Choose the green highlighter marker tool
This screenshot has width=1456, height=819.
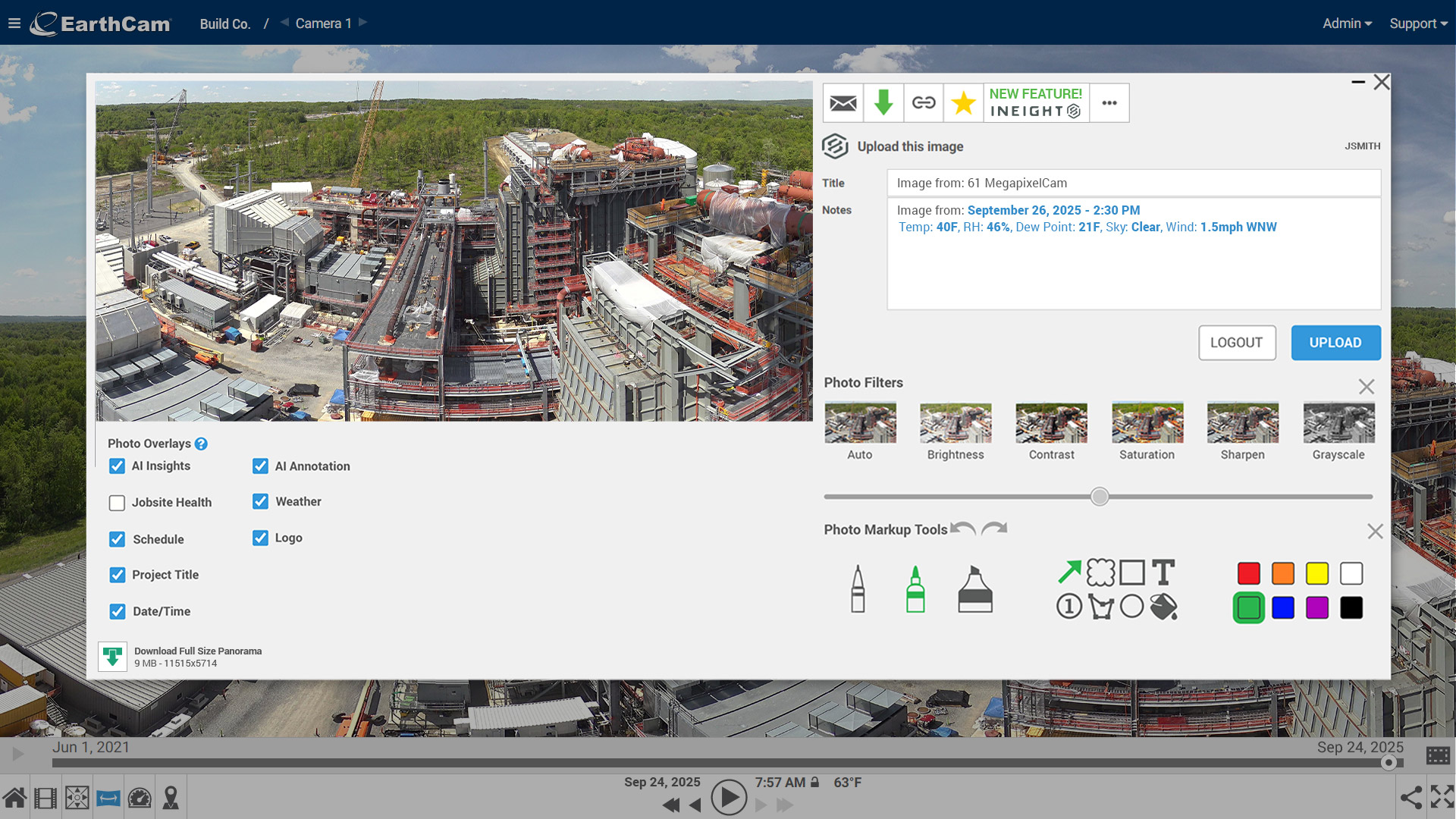click(915, 589)
